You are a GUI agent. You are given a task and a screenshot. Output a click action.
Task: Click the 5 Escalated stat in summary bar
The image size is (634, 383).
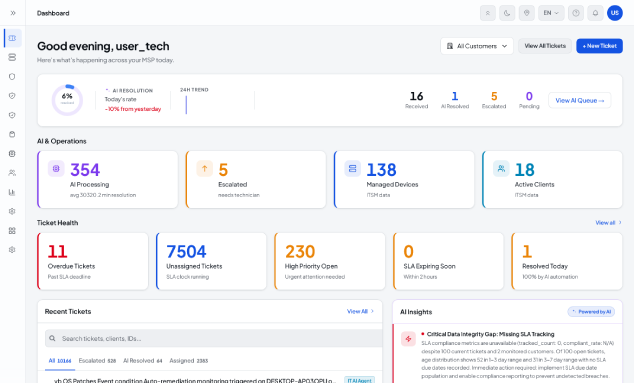[x=494, y=99]
